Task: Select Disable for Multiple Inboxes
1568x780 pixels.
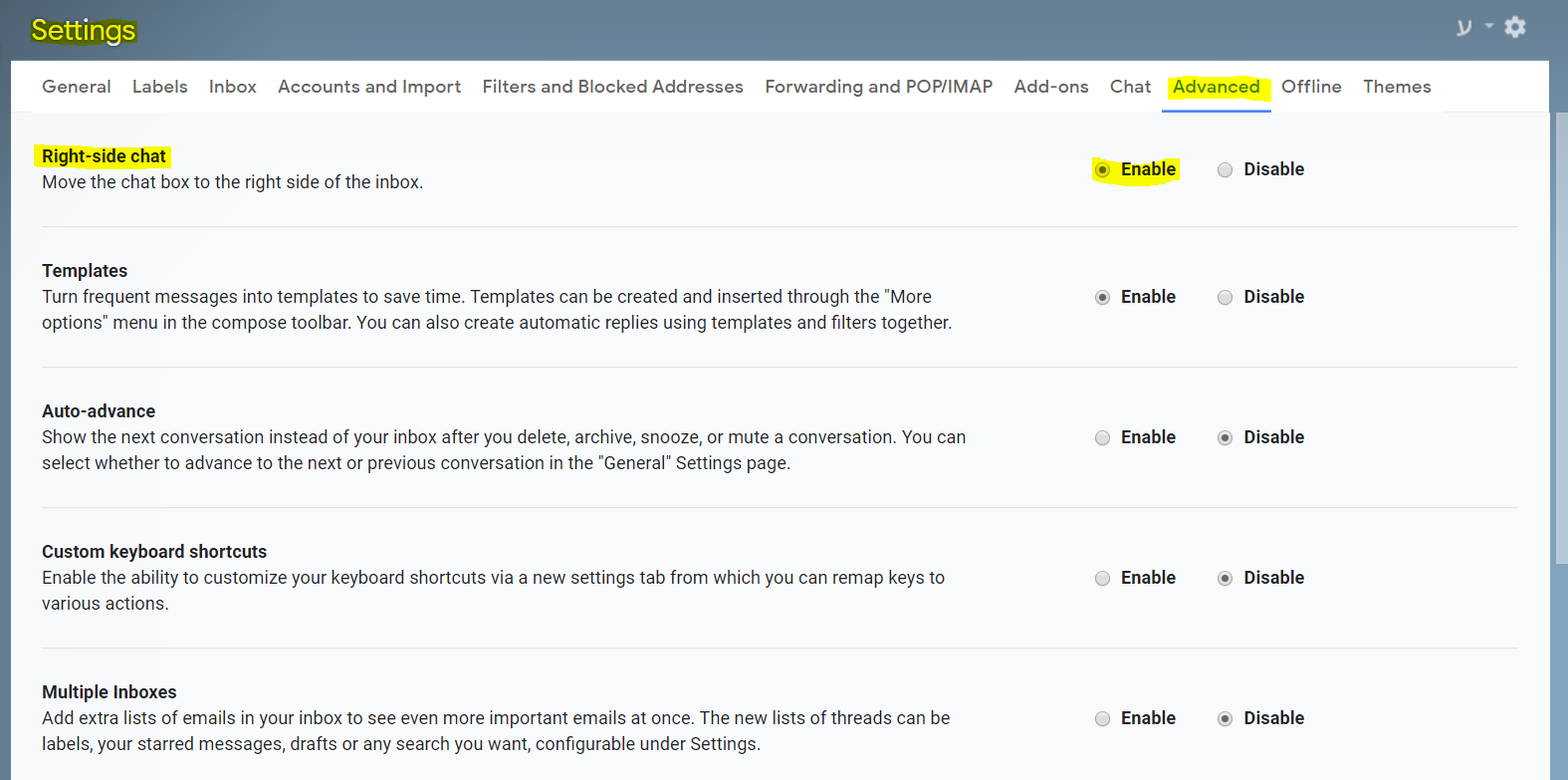Action: [x=1226, y=719]
